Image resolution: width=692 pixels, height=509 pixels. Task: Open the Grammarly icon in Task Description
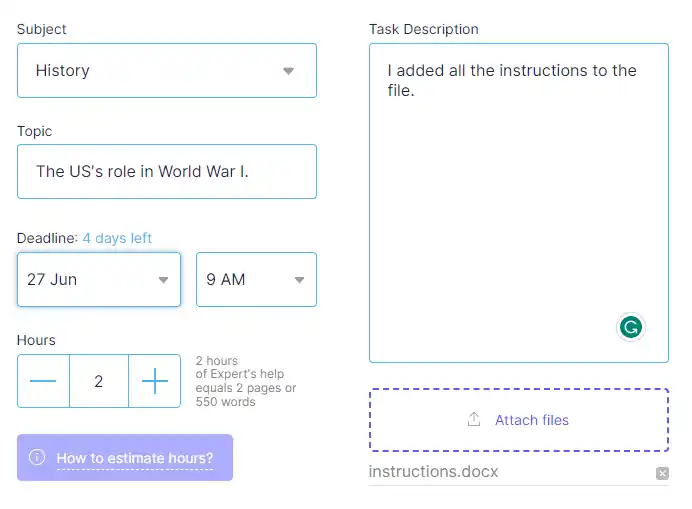(x=631, y=328)
